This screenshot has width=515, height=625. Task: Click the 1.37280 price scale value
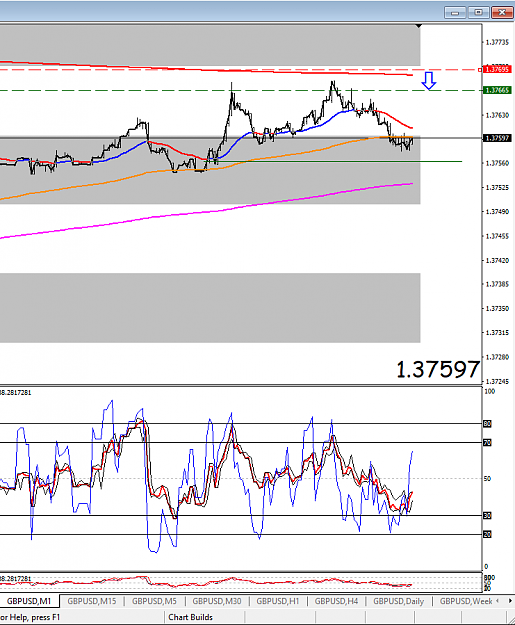click(x=497, y=357)
